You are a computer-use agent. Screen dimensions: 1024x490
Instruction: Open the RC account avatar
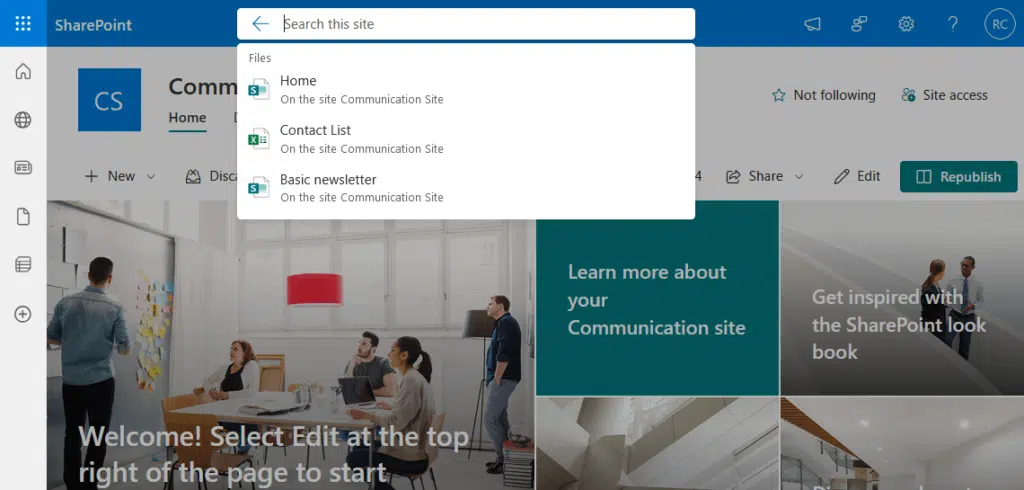1000,24
